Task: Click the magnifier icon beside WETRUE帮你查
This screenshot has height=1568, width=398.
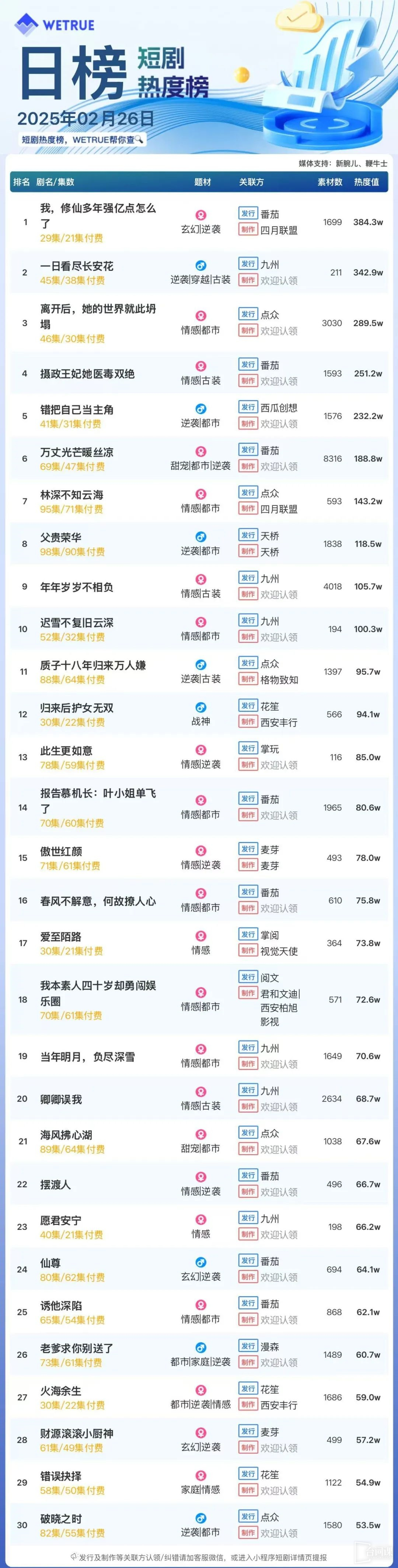Action: 139,139
